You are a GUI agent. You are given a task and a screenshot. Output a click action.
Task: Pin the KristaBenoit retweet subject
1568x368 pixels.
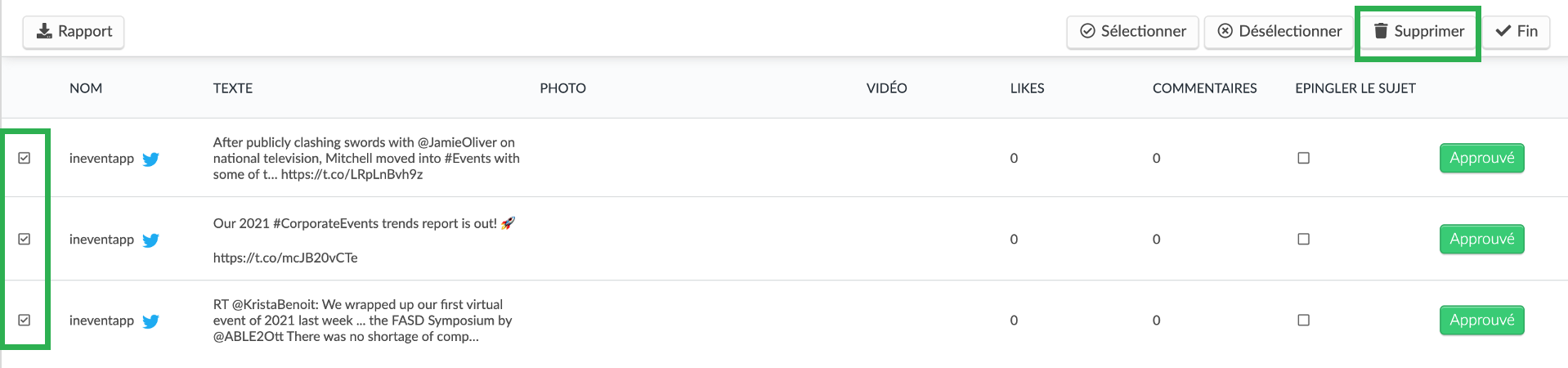(x=1304, y=320)
